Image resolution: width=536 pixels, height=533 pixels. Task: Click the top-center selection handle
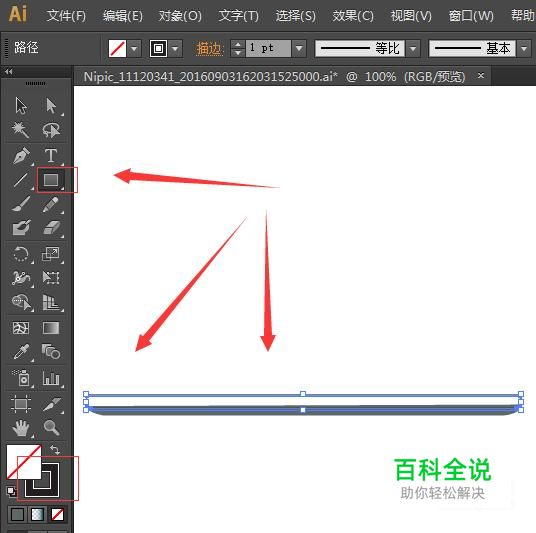coord(303,394)
